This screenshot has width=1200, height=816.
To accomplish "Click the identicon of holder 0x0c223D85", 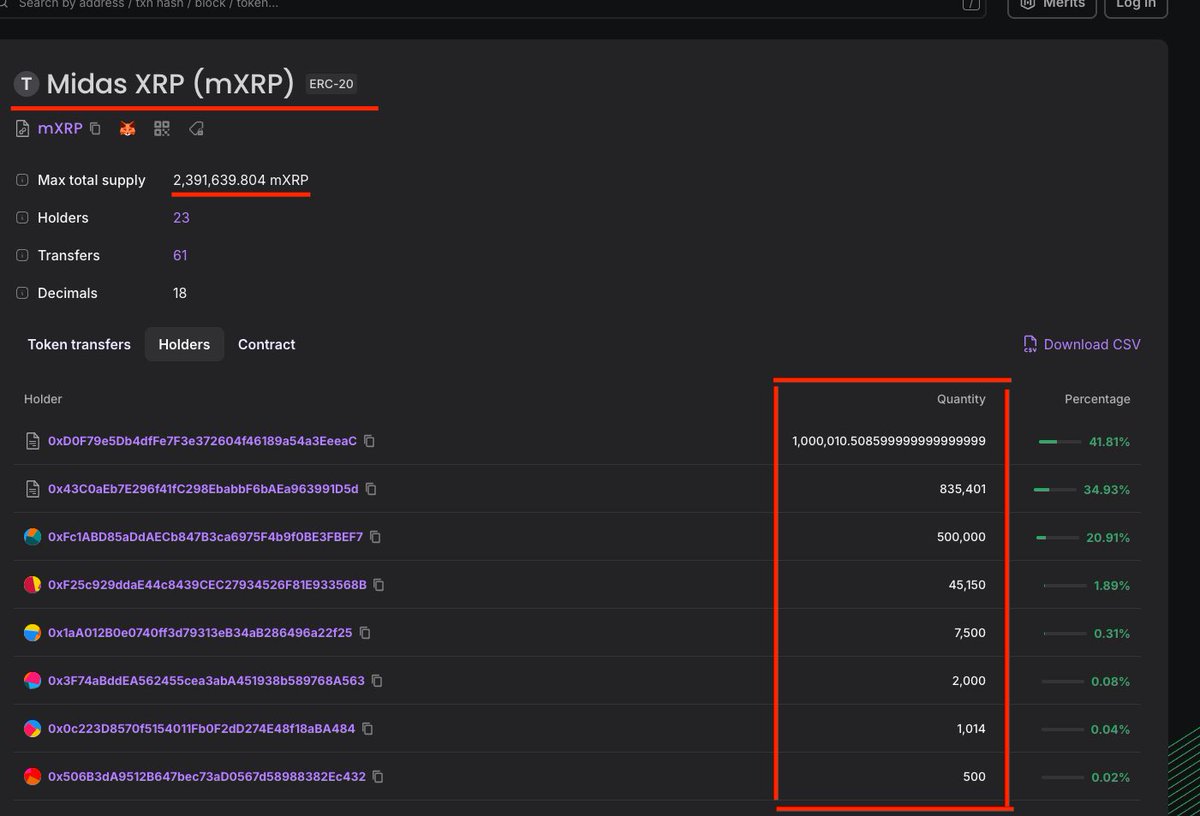I will click(32, 729).
